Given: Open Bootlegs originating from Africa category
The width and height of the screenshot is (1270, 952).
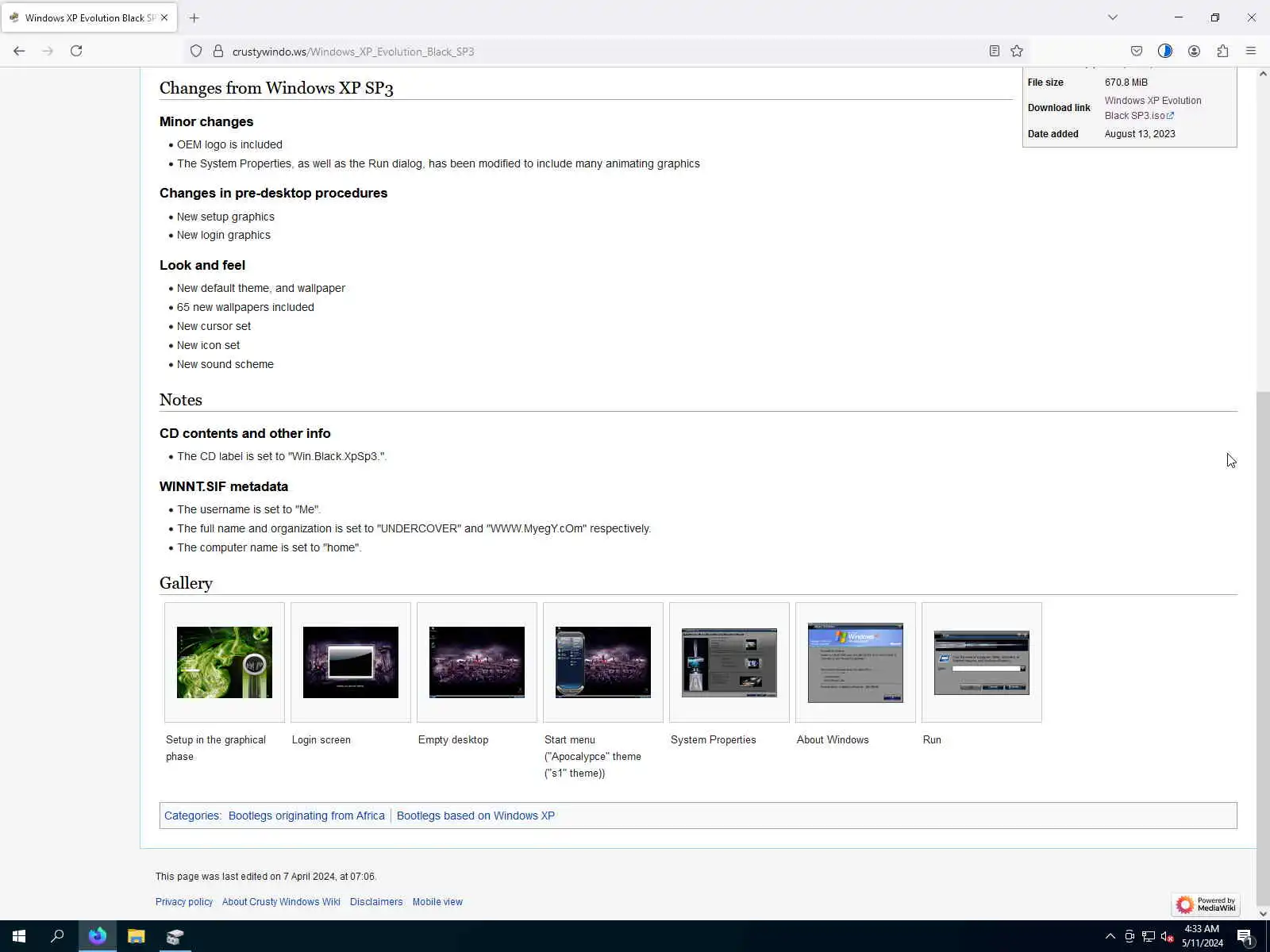Looking at the screenshot, I should pos(306,816).
